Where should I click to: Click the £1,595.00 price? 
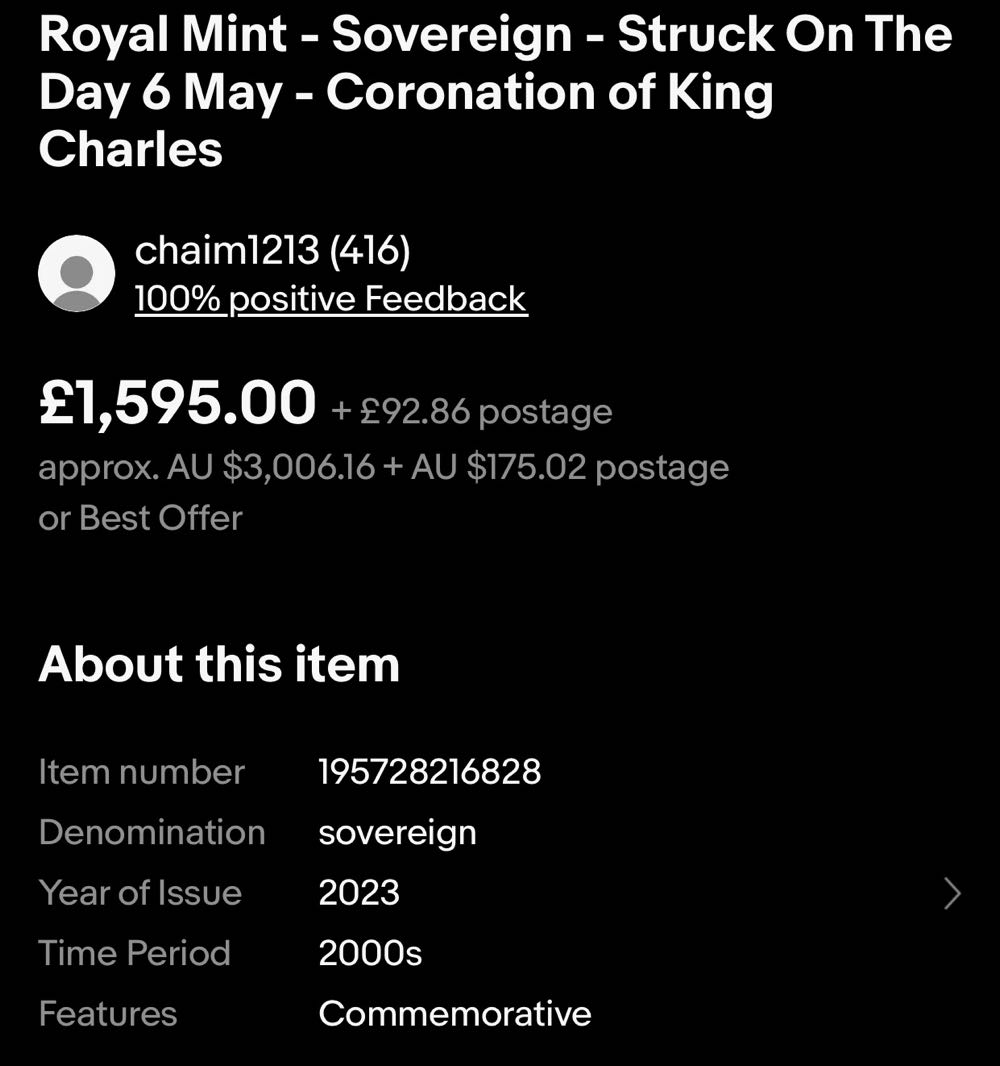pyautogui.click(x=177, y=405)
